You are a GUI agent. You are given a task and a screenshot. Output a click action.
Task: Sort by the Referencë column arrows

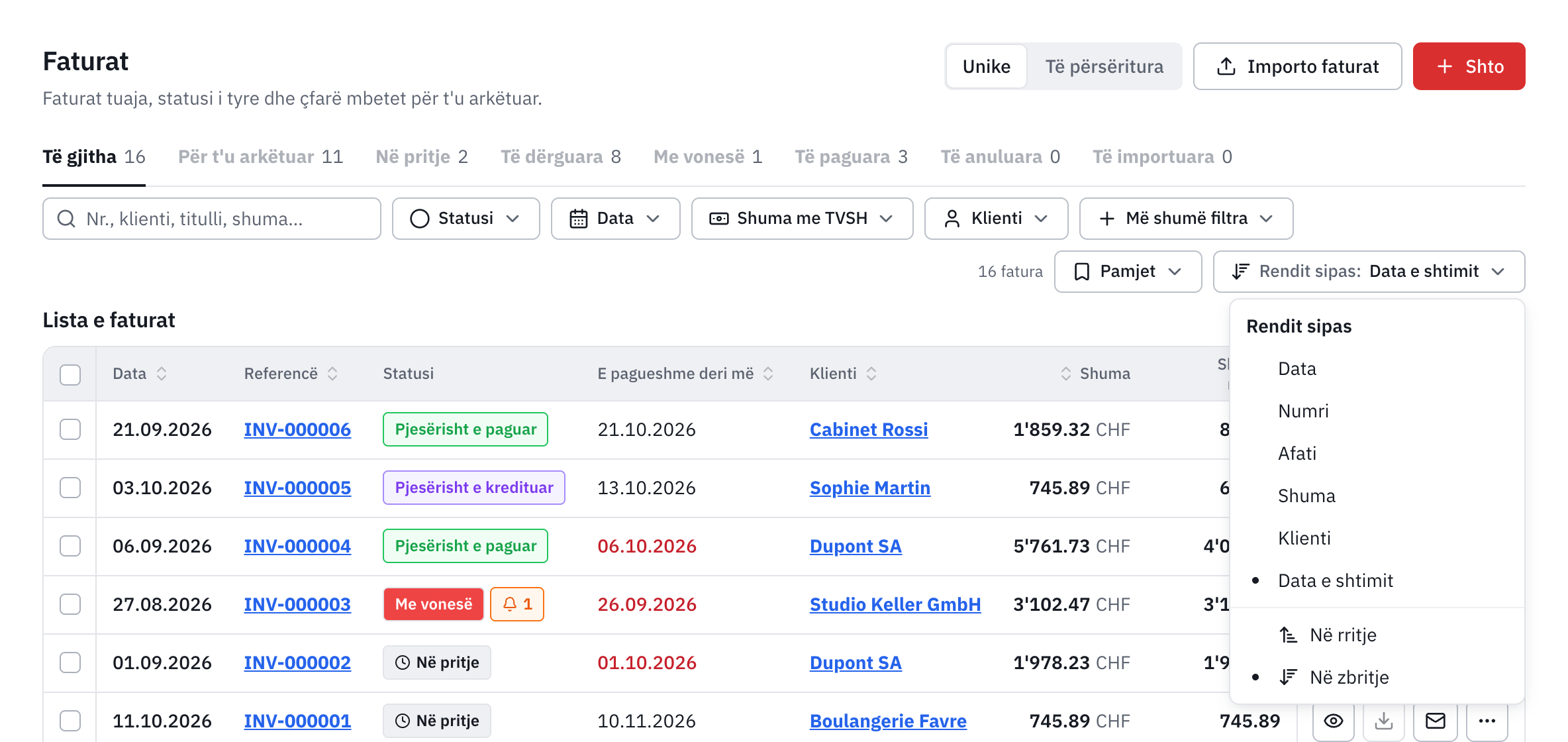tap(332, 374)
